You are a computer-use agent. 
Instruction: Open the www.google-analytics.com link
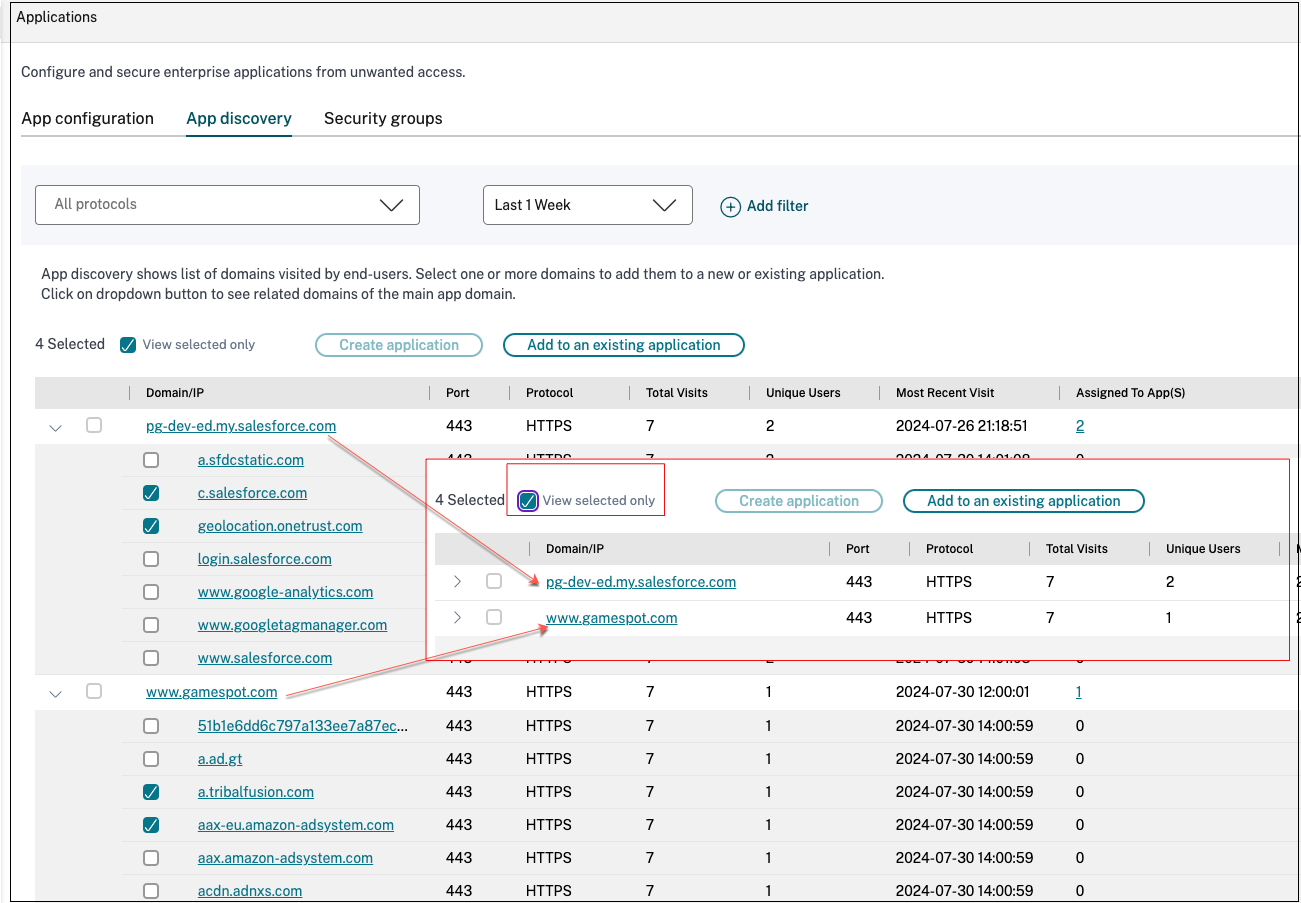pos(286,592)
